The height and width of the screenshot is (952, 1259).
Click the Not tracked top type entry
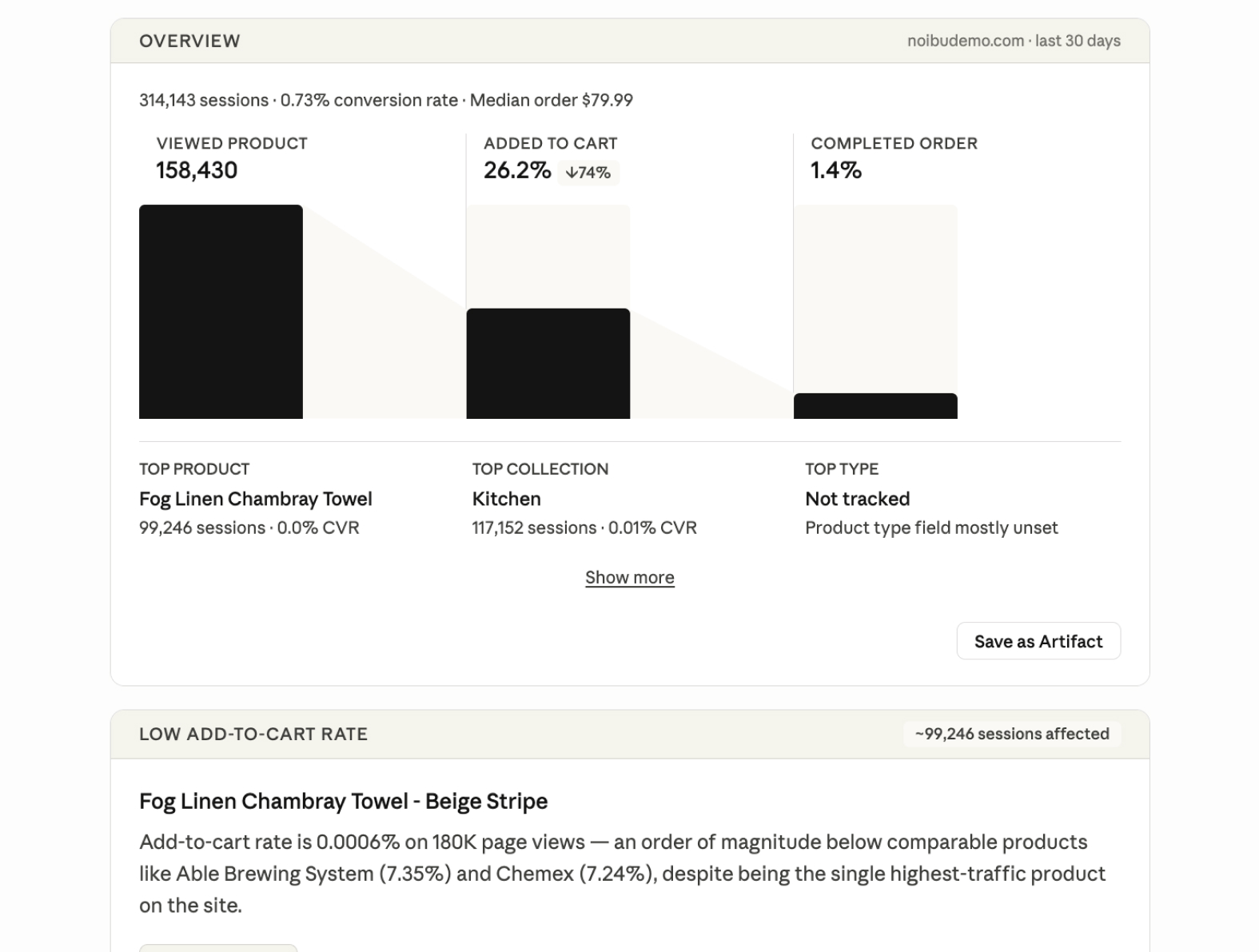click(x=858, y=499)
